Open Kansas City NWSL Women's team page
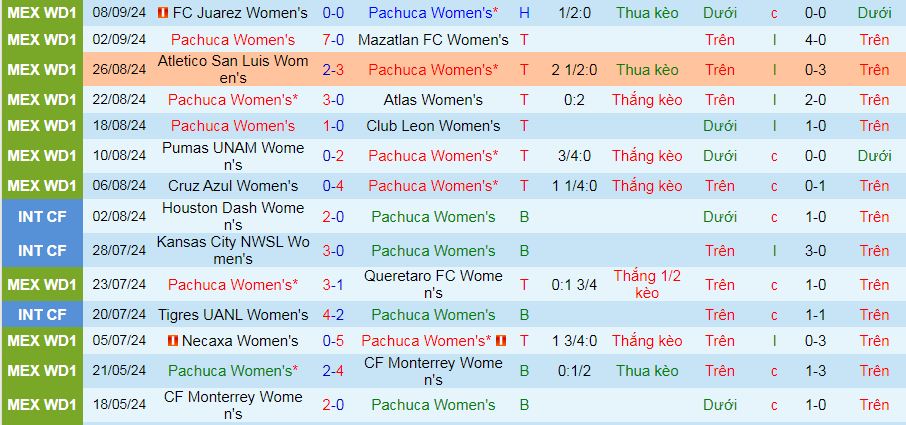906x425 pixels. point(233,251)
